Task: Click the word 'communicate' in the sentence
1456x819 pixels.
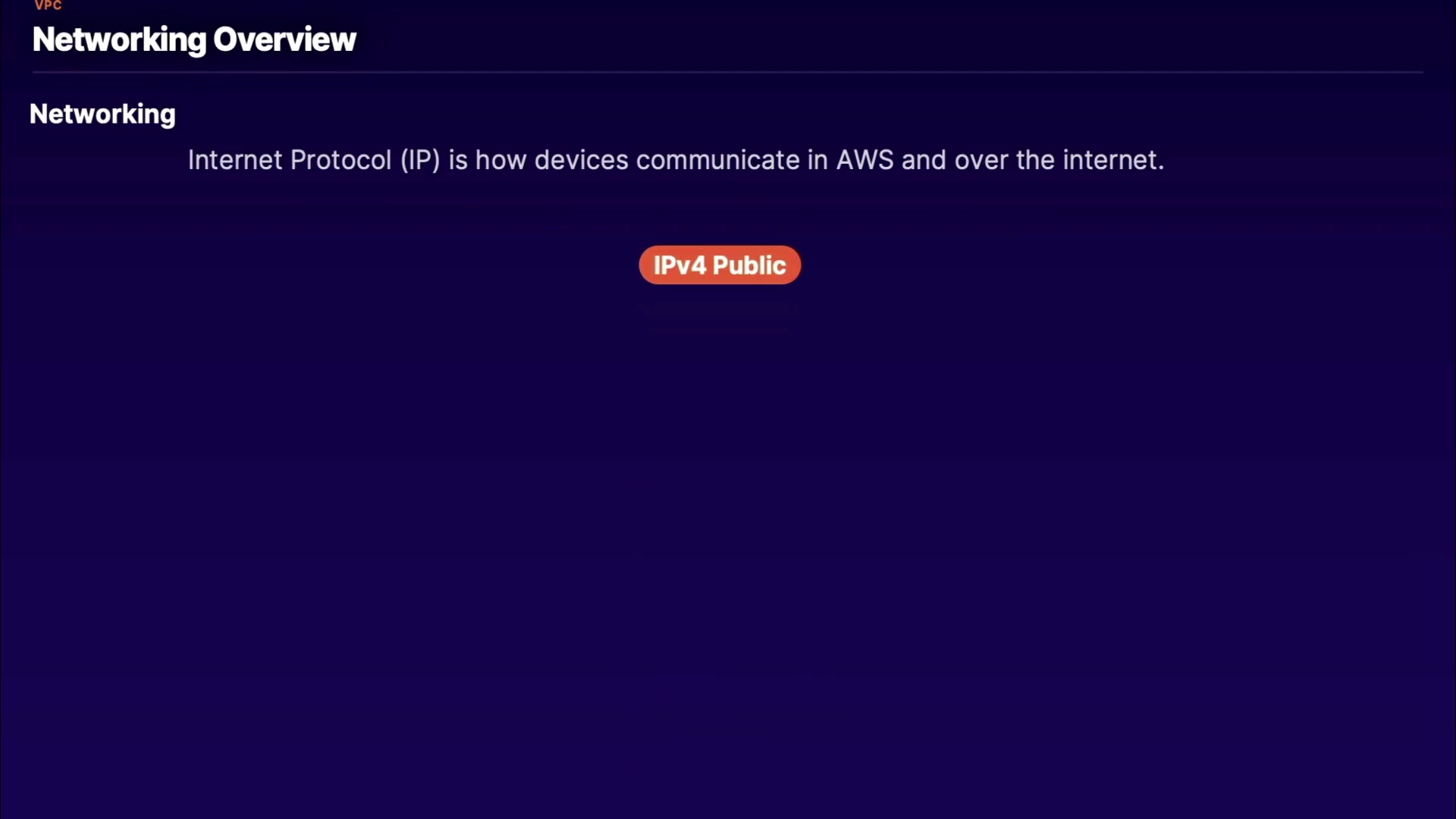Action: click(717, 160)
